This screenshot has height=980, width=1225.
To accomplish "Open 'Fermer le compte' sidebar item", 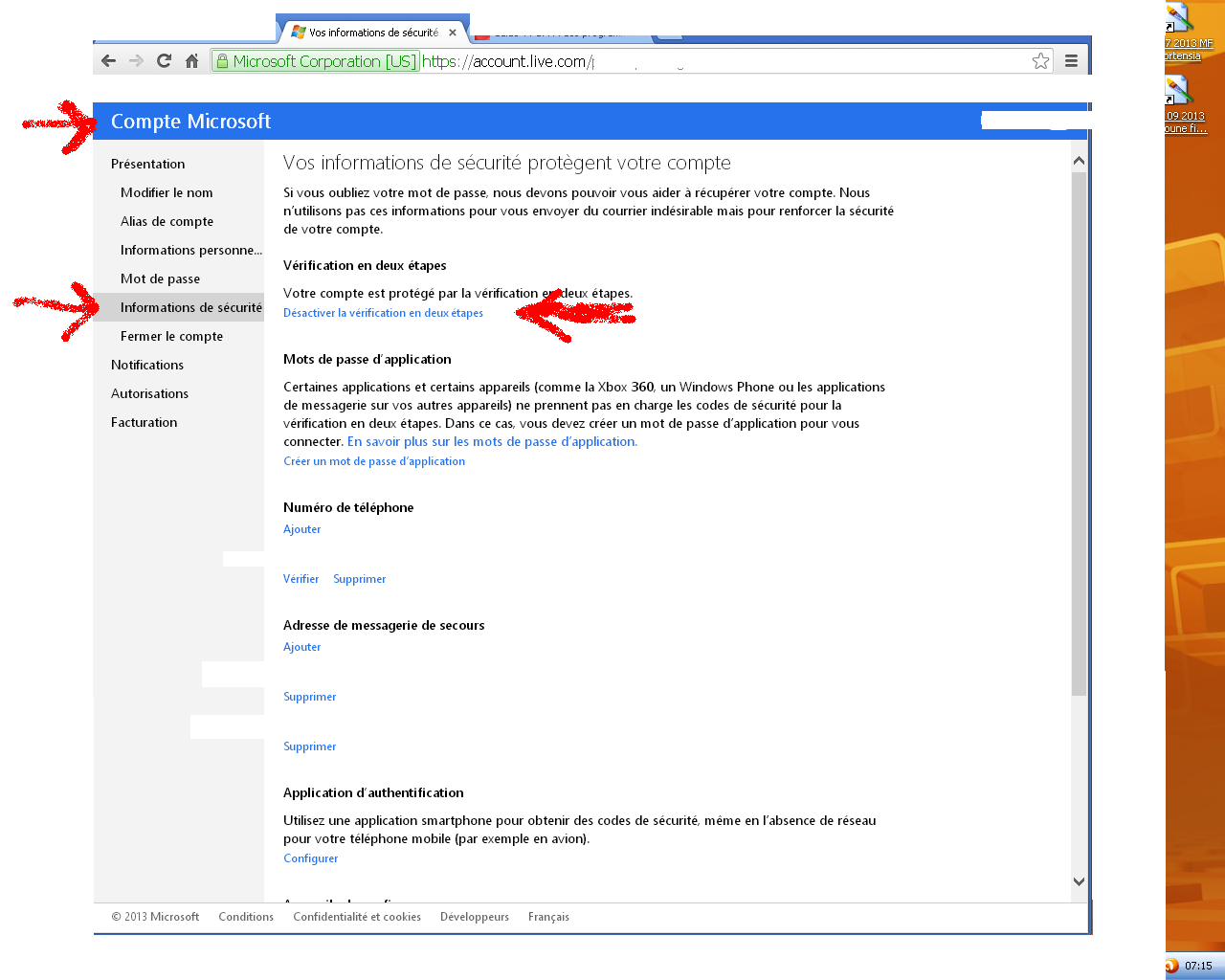I will (x=171, y=336).
